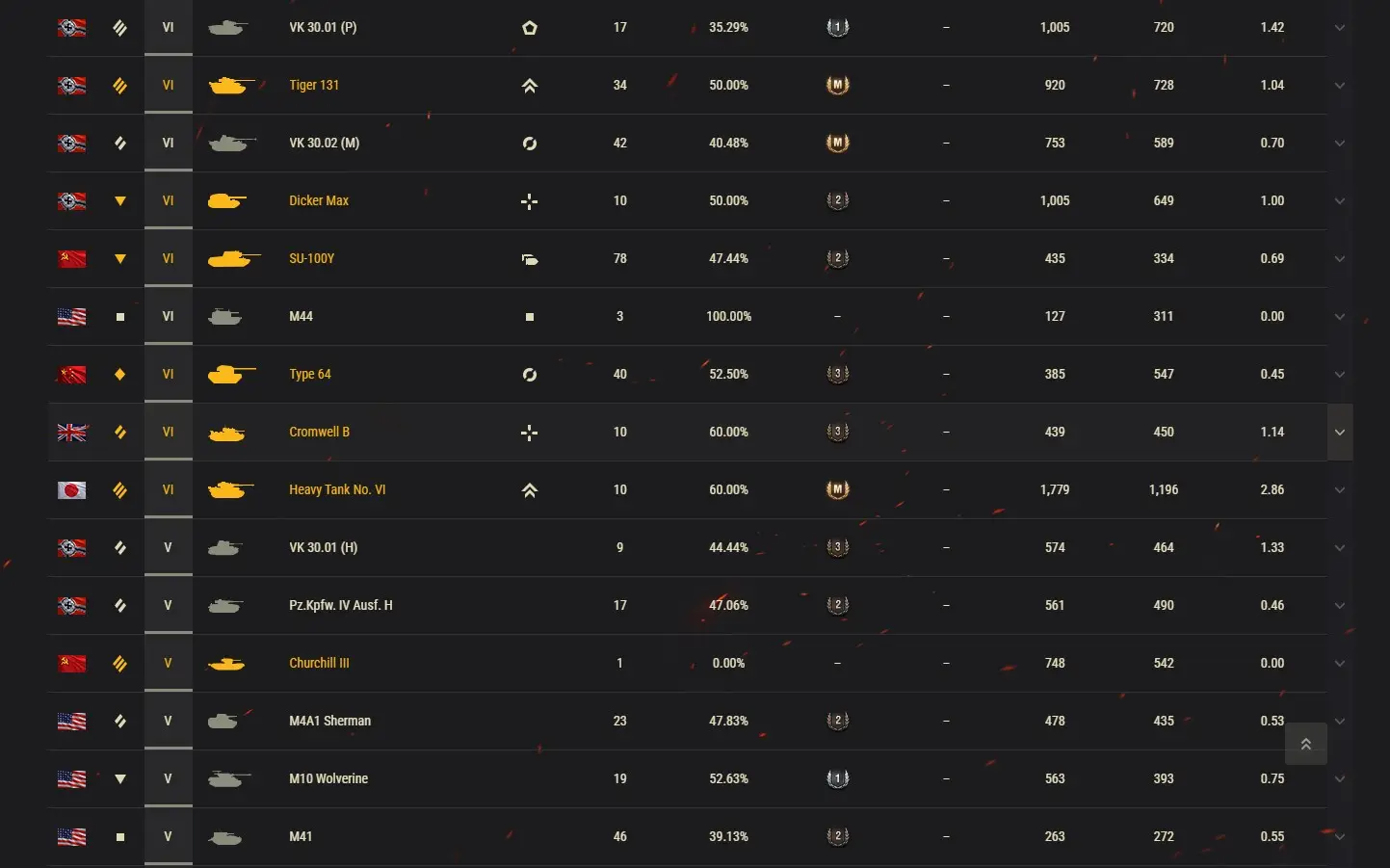Click the SU-100Y tank silhouette thumbnail

(x=233, y=258)
